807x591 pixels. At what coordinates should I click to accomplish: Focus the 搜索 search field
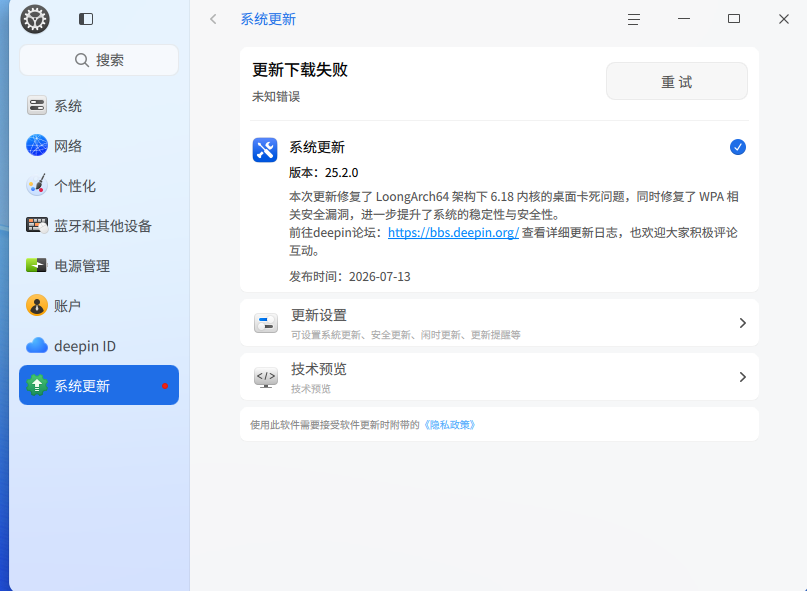pyautogui.click(x=99, y=60)
